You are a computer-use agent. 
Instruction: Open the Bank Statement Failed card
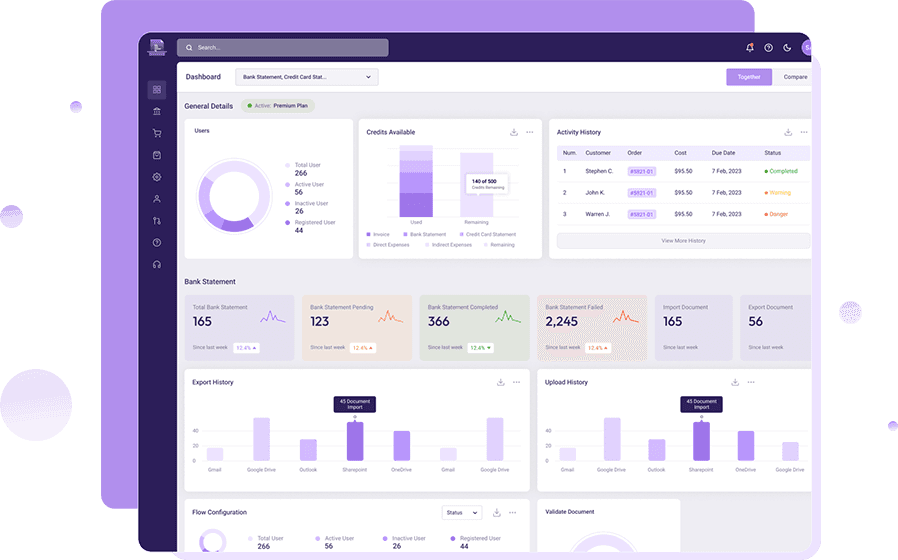(592, 328)
